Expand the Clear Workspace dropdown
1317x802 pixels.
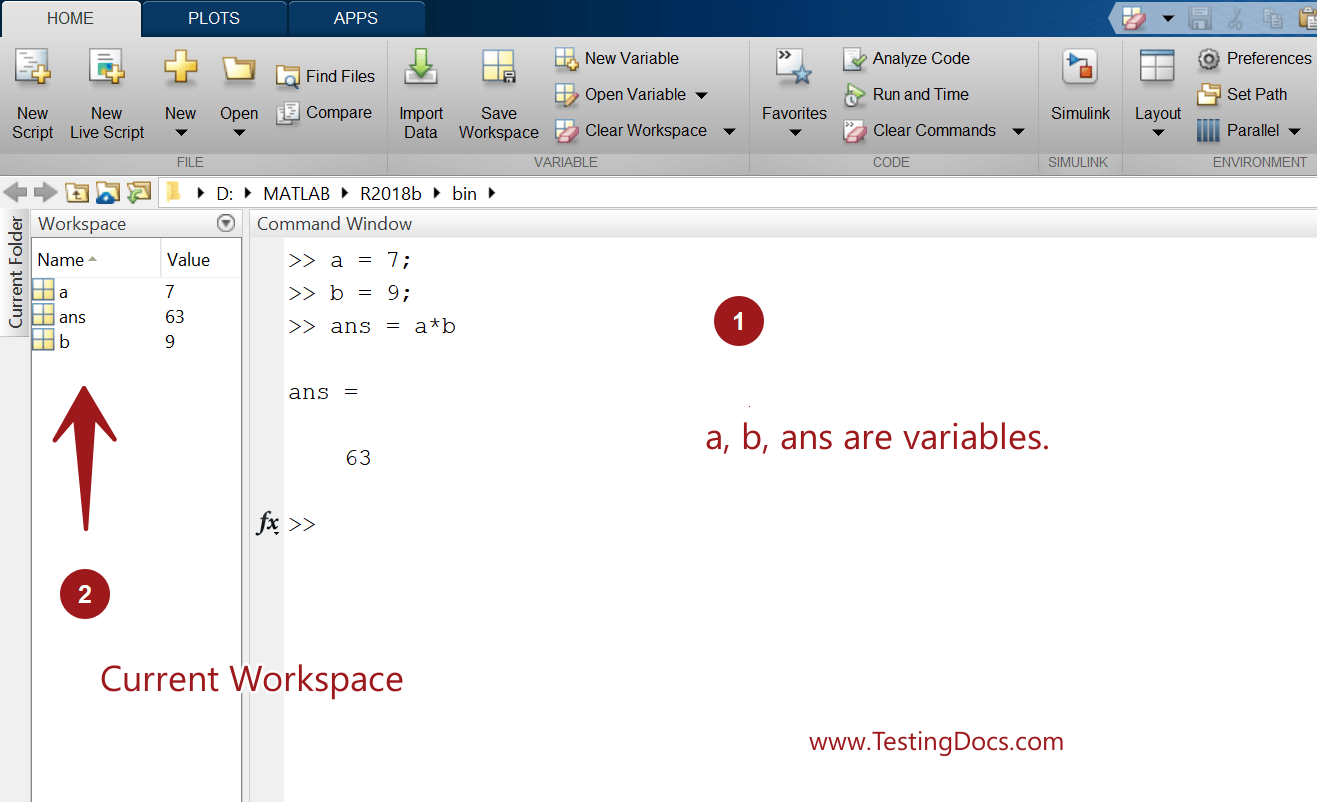pyautogui.click(x=729, y=130)
